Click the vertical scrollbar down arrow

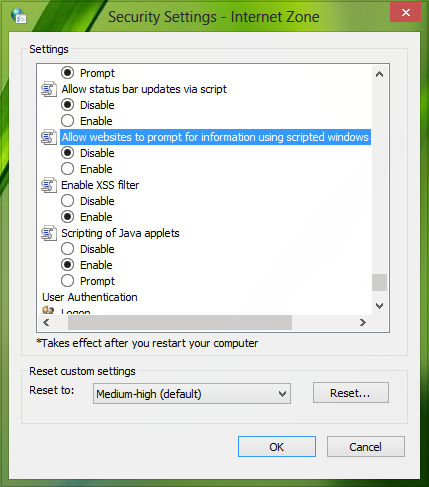click(379, 306)
